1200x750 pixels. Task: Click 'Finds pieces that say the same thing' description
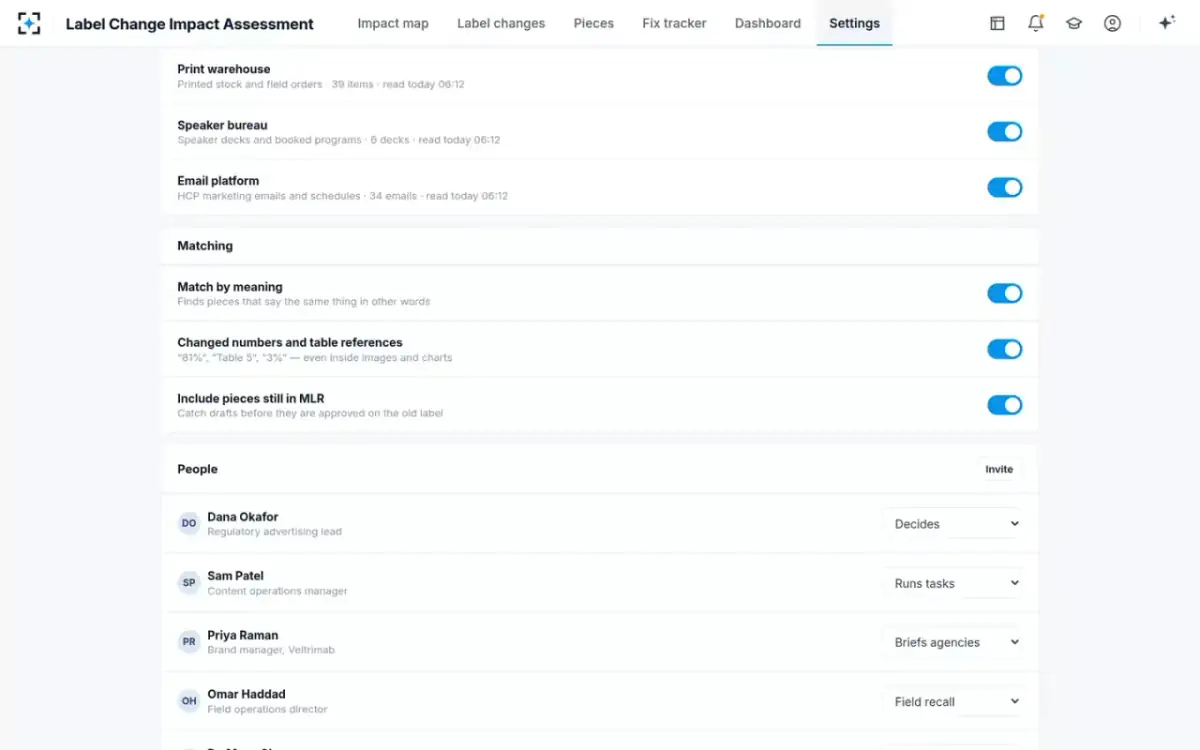point(304,301)
